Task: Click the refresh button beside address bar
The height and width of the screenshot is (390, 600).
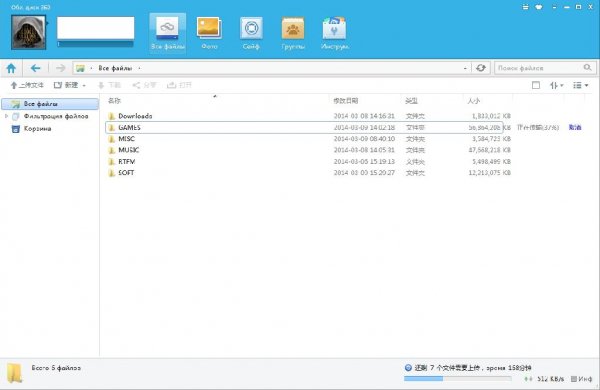Action: pos(481,68)
